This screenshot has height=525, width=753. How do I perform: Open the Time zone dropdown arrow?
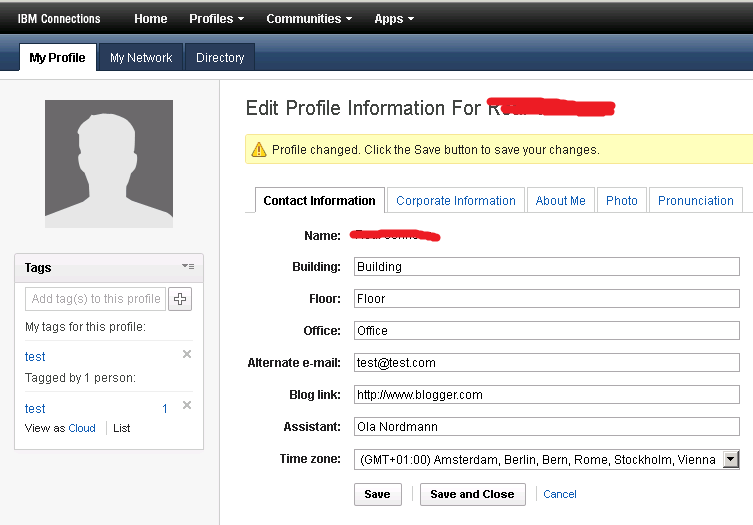731,459
